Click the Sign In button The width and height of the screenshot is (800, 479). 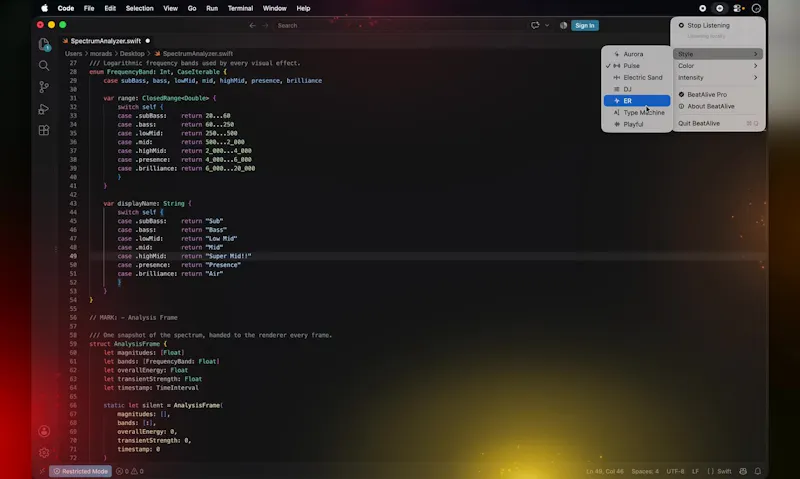585,25
